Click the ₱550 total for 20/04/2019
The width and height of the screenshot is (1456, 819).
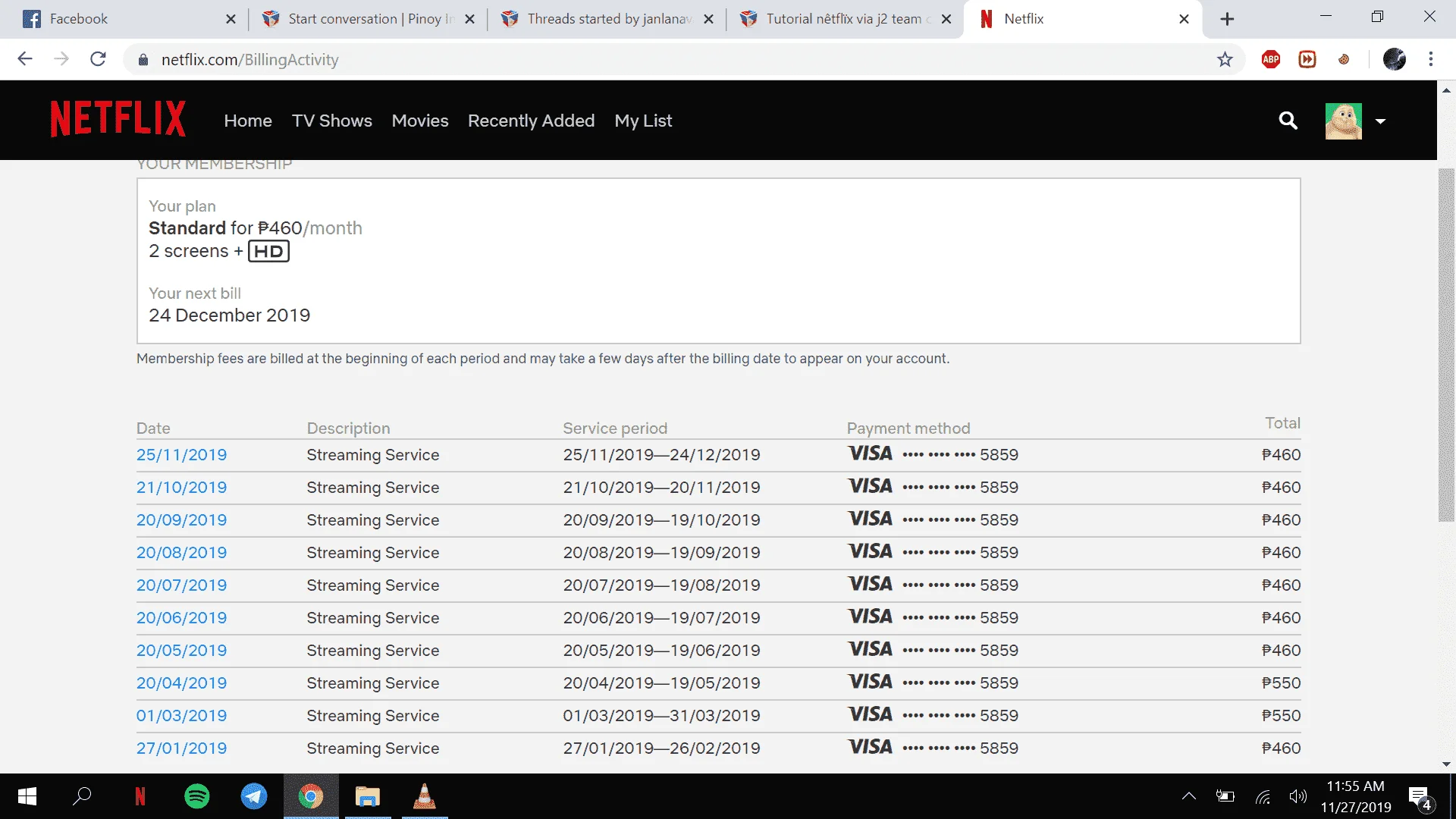point(1281,683)
